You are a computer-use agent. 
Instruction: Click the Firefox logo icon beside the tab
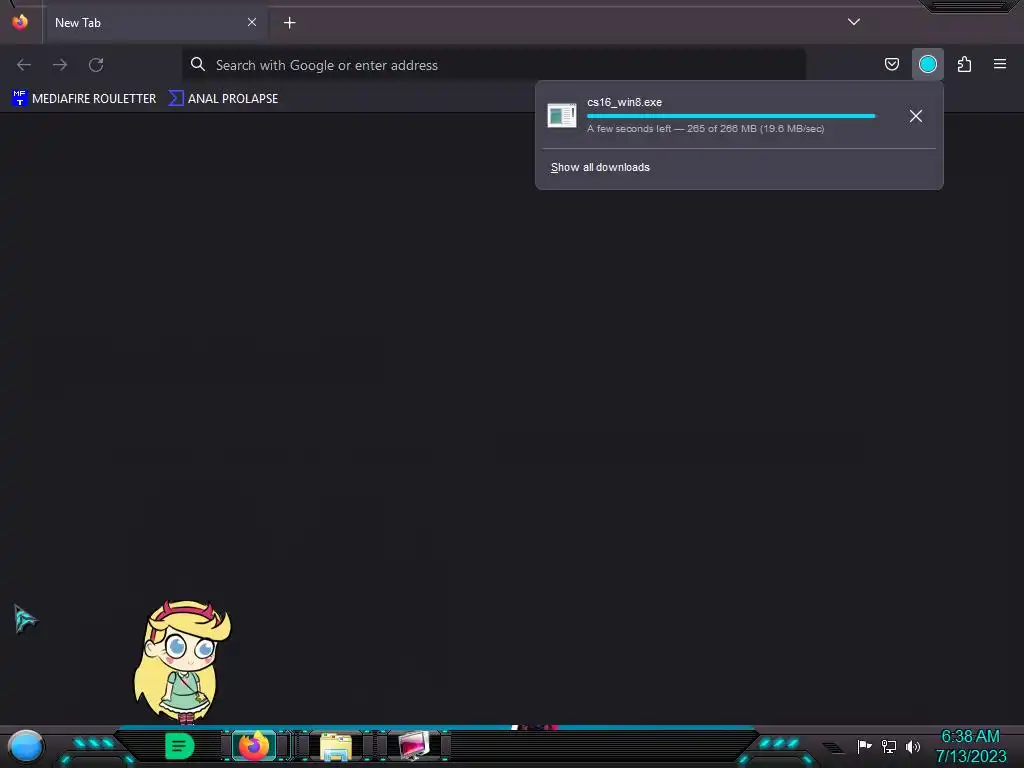click(20, 22)
